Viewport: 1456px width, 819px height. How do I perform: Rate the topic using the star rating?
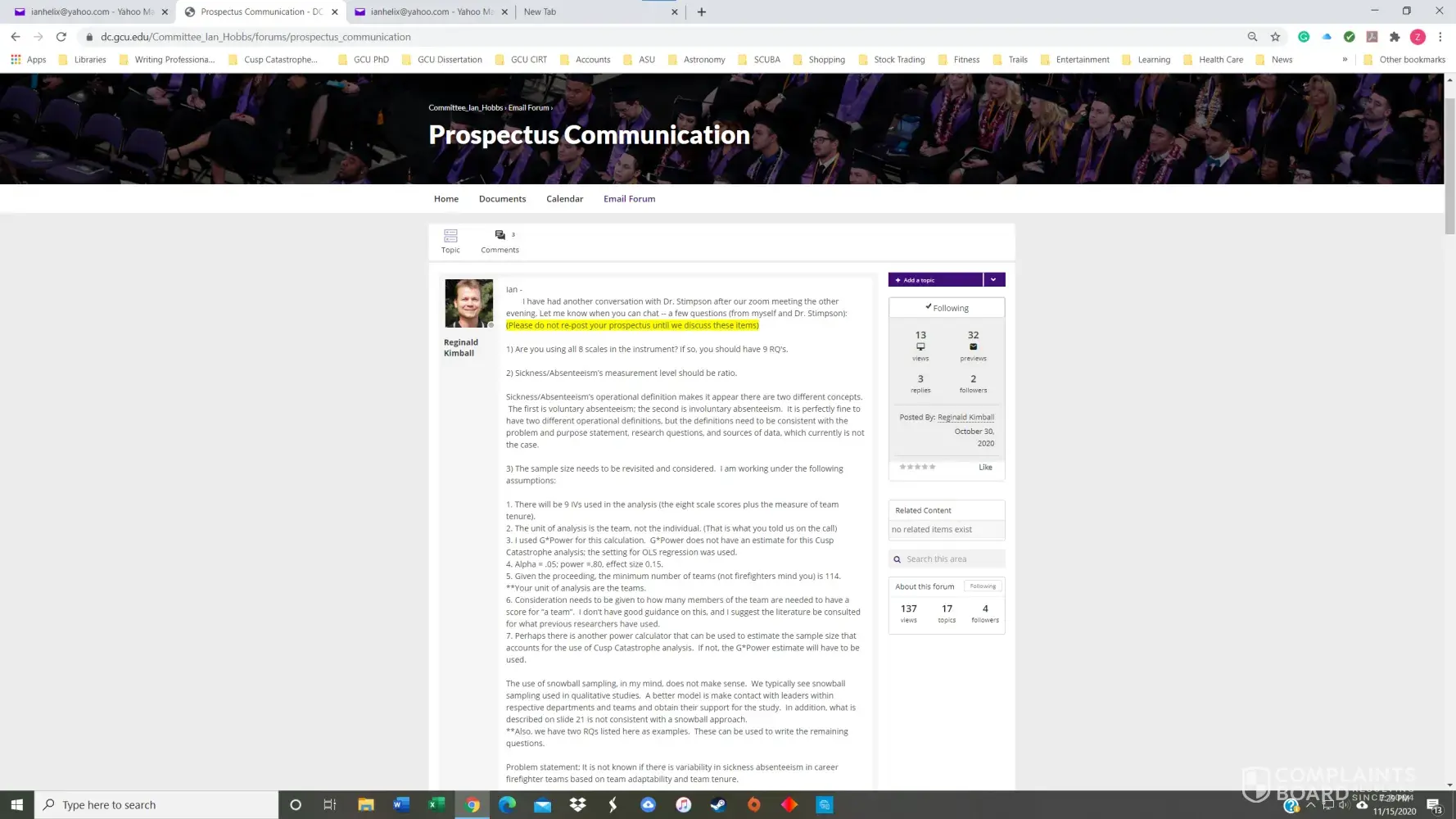point(917,467)
